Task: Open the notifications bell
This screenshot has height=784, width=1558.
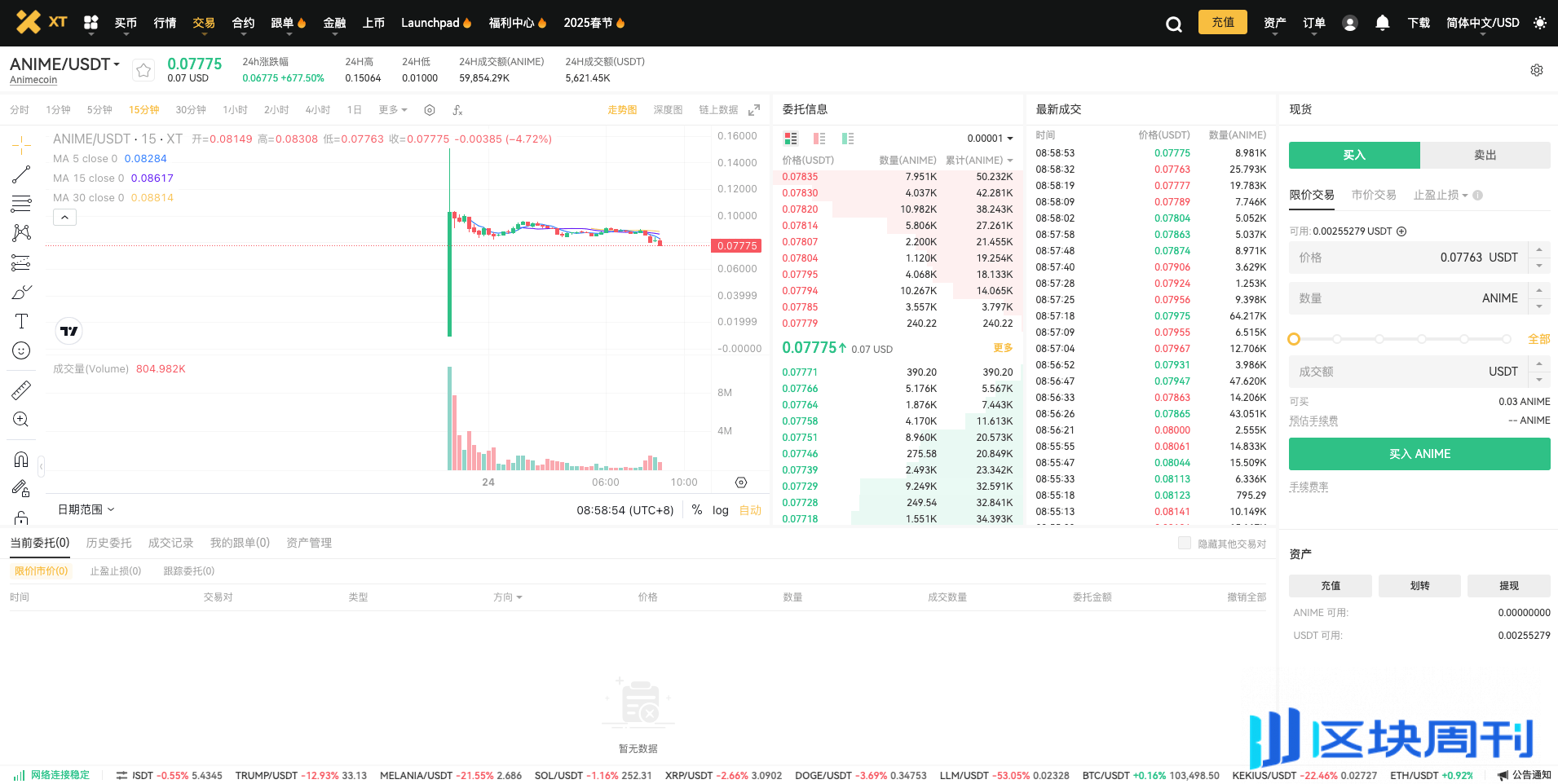Action: tap(1382, 23)
